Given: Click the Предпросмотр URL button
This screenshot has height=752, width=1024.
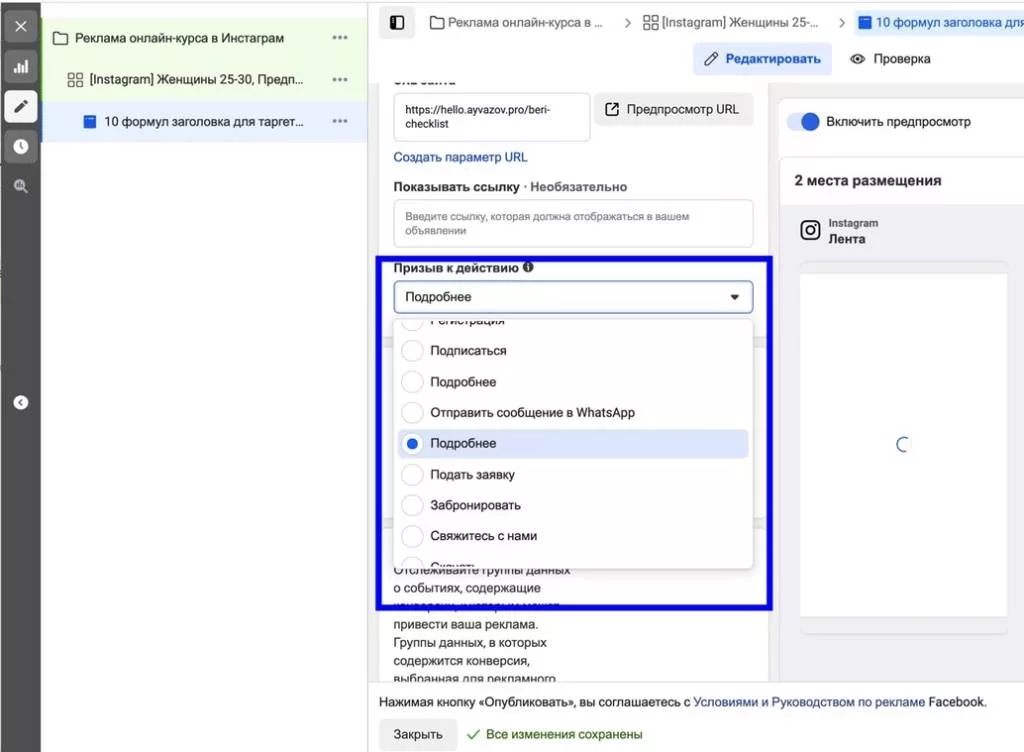Looking at the screenshot, I should click(673, 109).
